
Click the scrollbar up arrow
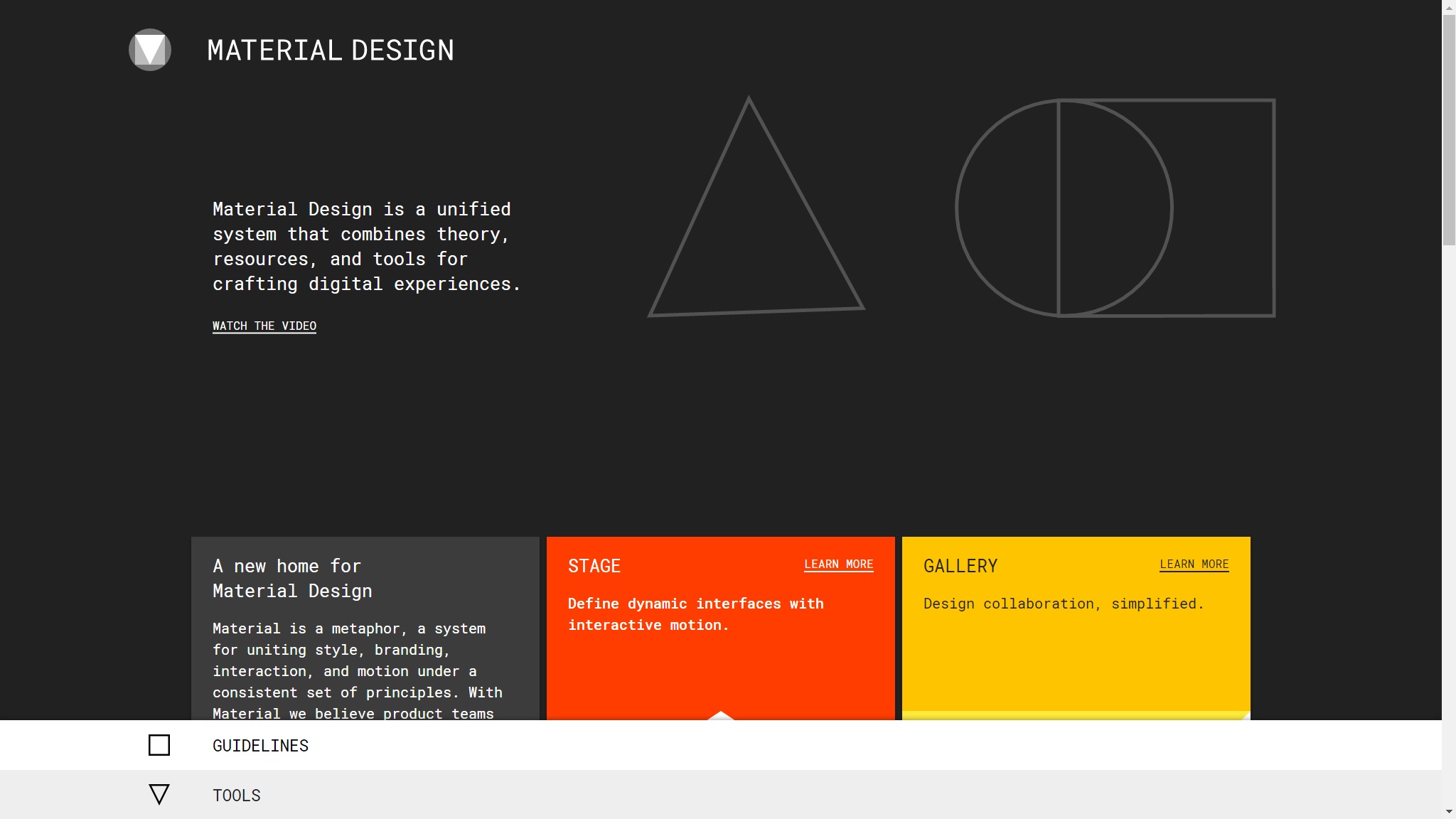click(1448, 7)
